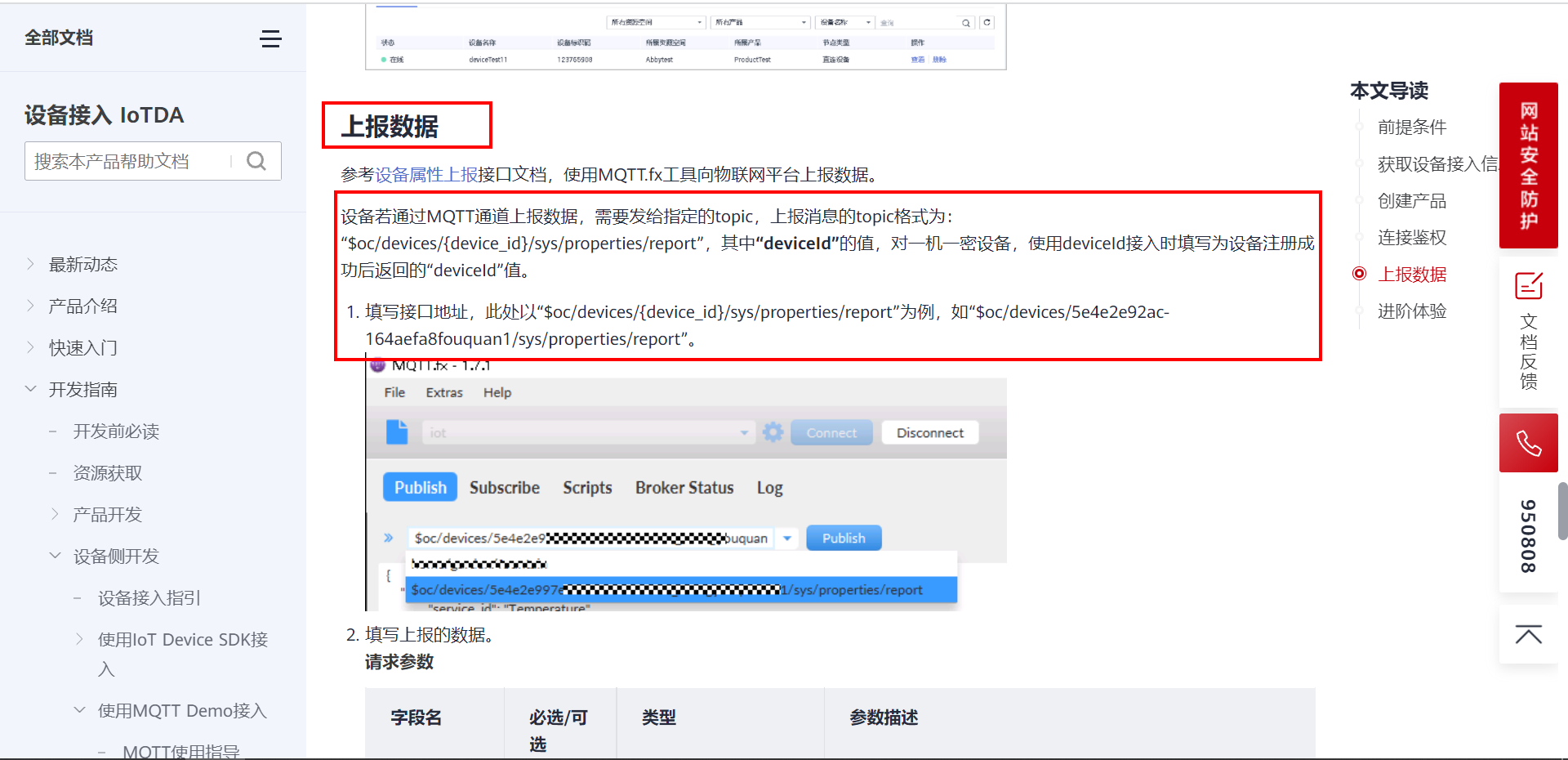Toggle the sidebar hamburger menu icon

(270, 38)
